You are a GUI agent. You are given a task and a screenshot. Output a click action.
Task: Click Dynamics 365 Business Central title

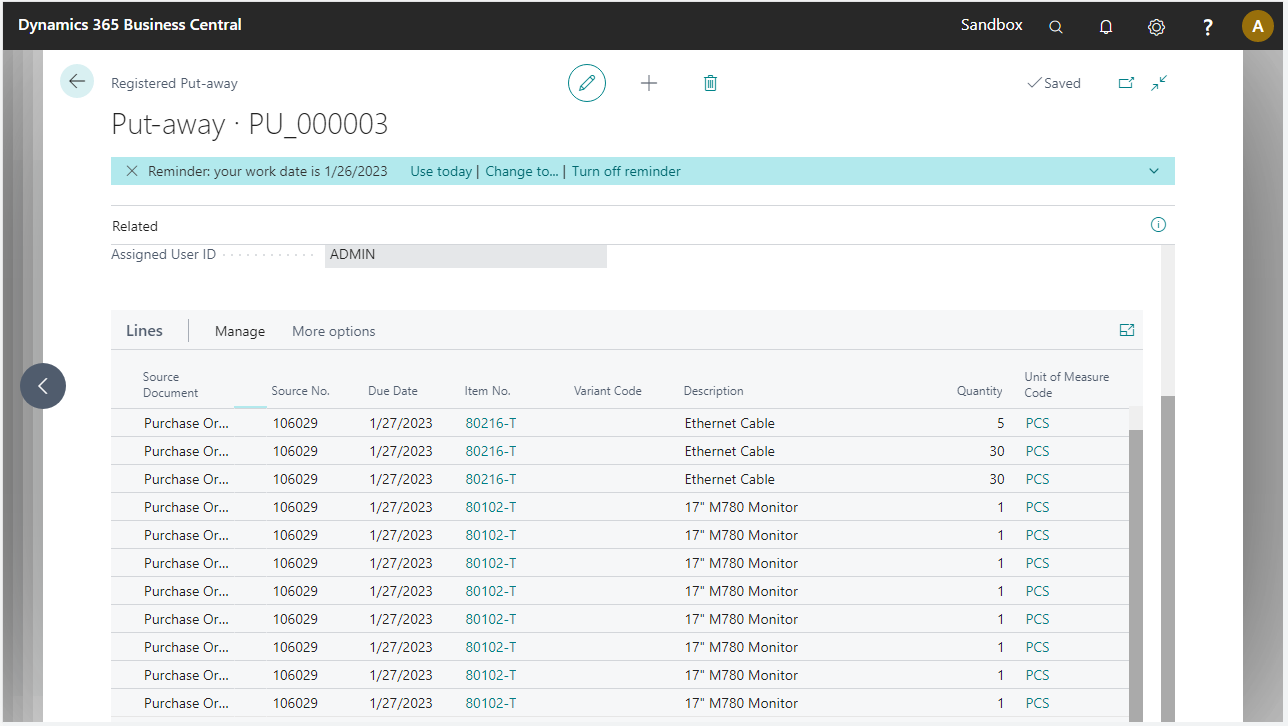130,25
